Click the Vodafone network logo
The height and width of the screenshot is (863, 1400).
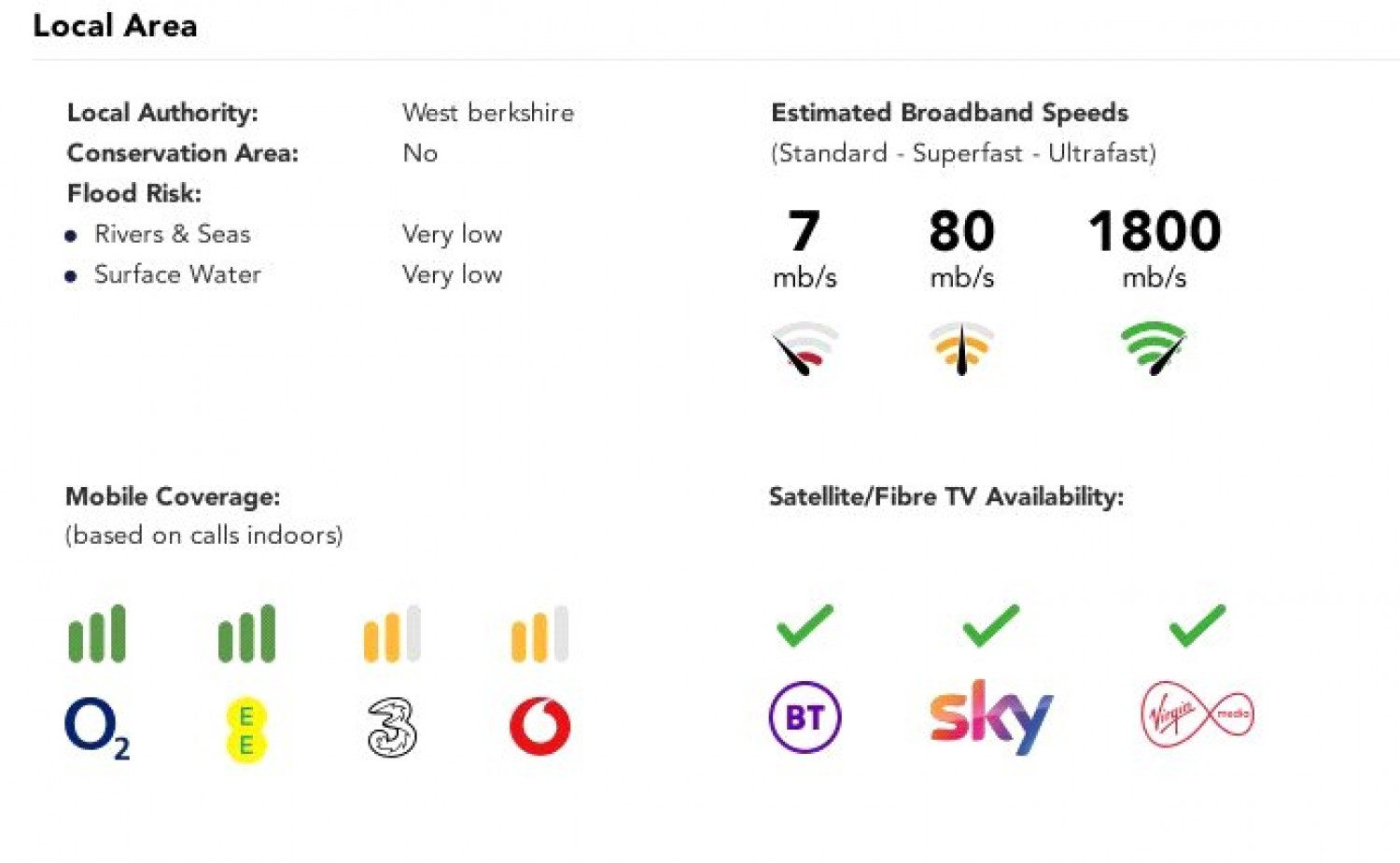tap(539, 727)
